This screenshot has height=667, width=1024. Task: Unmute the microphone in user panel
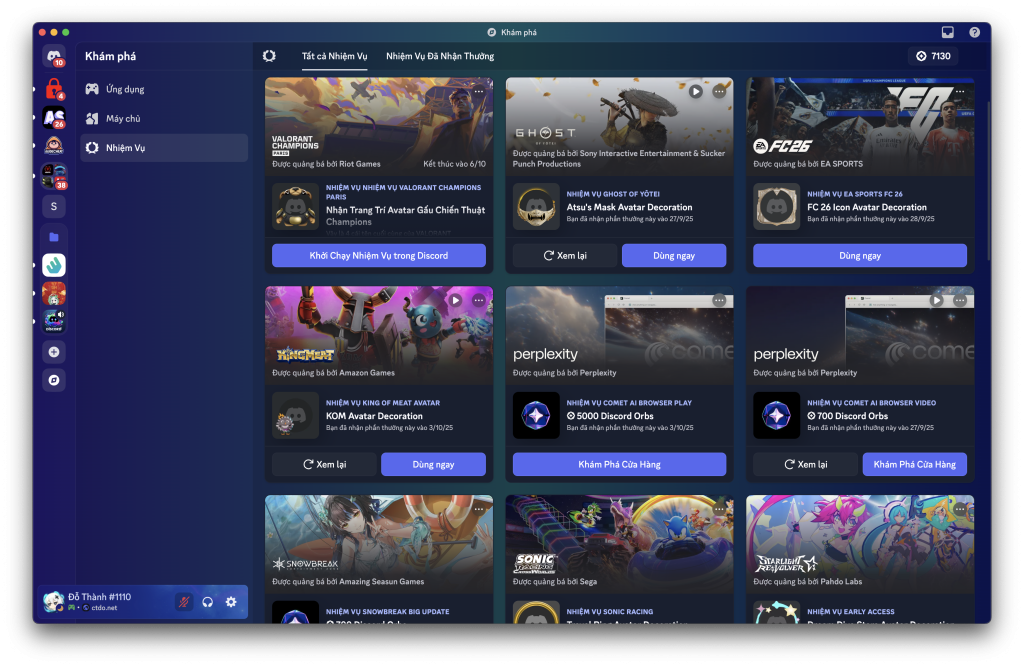184,602
